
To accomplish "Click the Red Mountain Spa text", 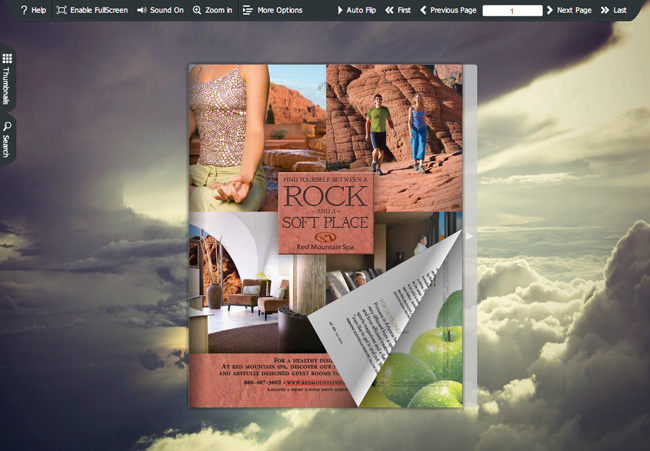I will click(325, 247).
